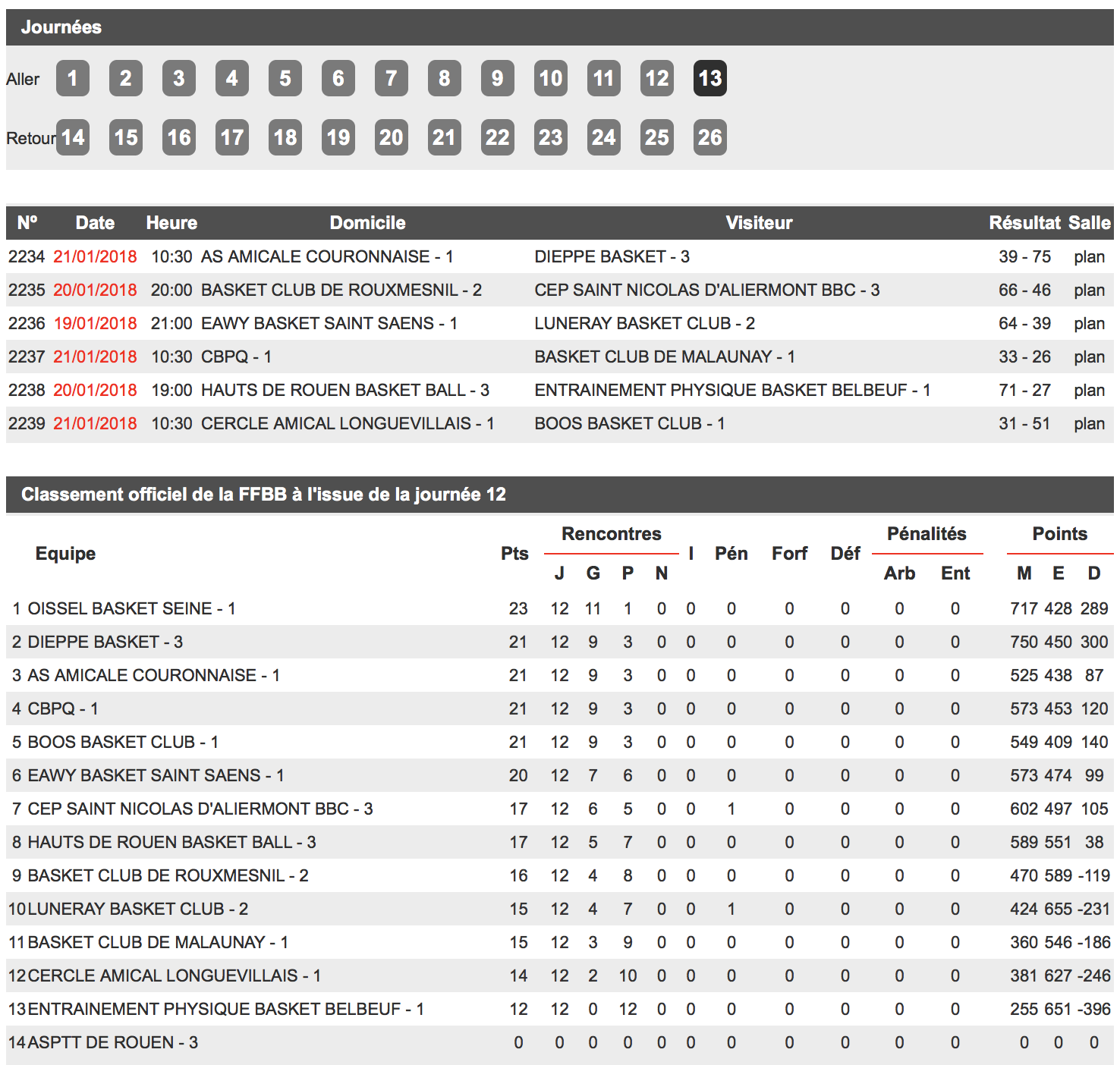Switch to journée 18
The width and height of the screenshot is (1120, 1065).
coord(285,137)
